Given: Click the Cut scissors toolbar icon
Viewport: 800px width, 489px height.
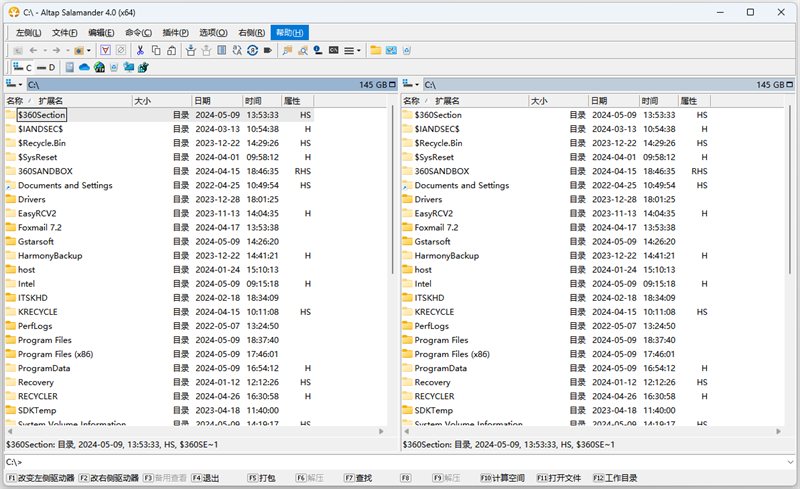Looking at the screenshot, I should click(140, 50).
